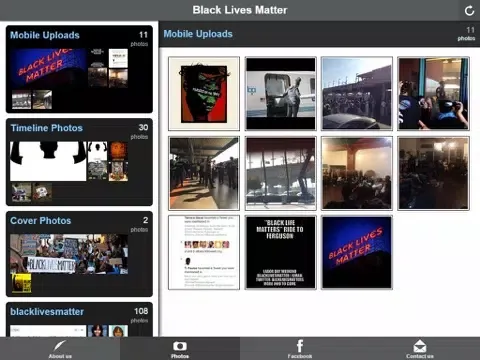This screenshot has width=480, height=360.
Task: Click the 11 photos count in right header
Action: click(466, 34)
